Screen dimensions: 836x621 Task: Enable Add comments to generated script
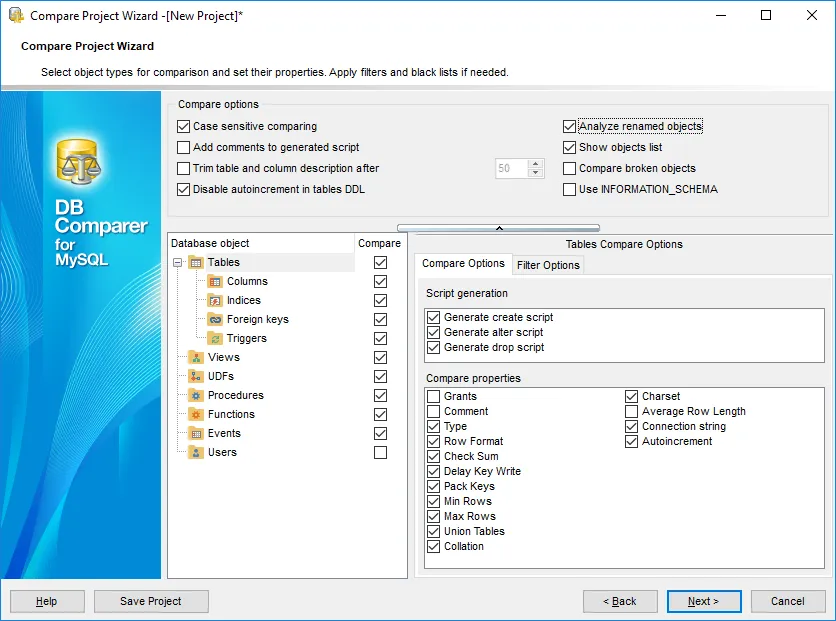point(183,147)
